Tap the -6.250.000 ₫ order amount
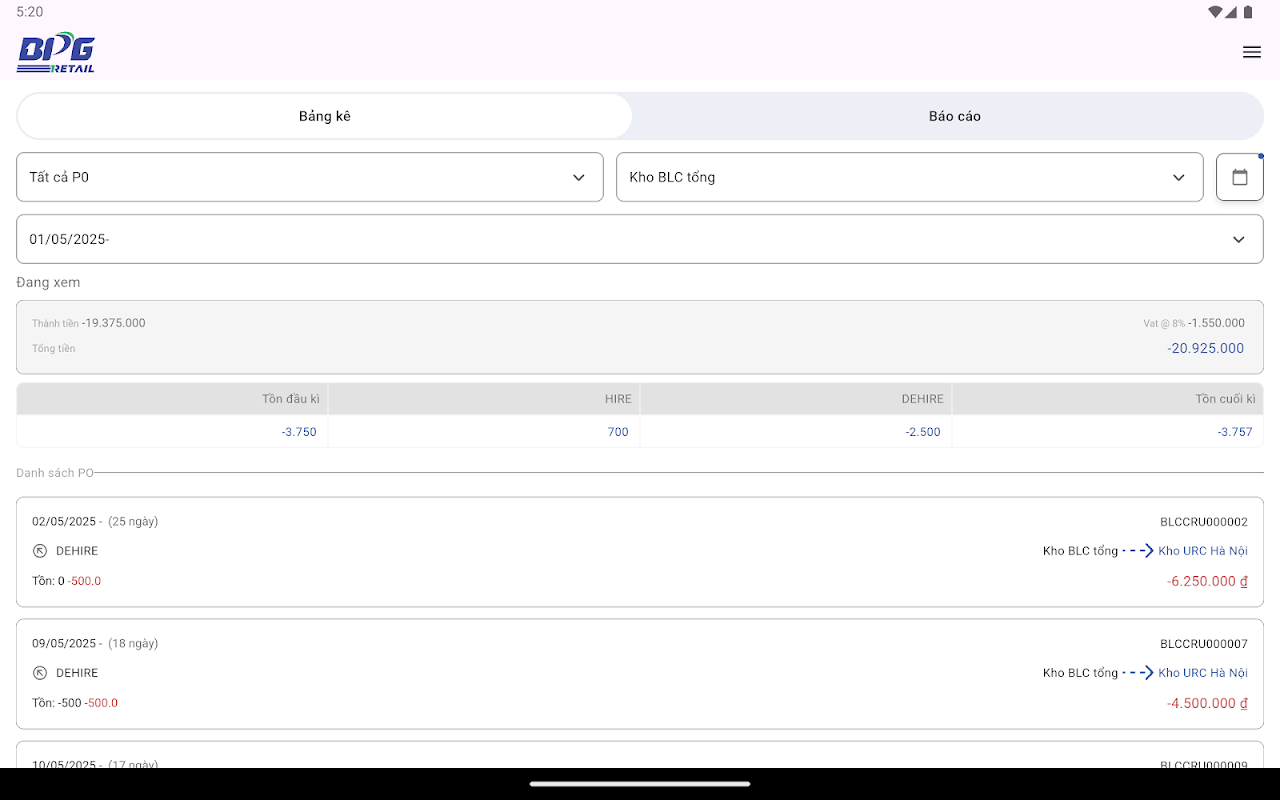The image size is (1280, 800). (x=1208, y=581)
